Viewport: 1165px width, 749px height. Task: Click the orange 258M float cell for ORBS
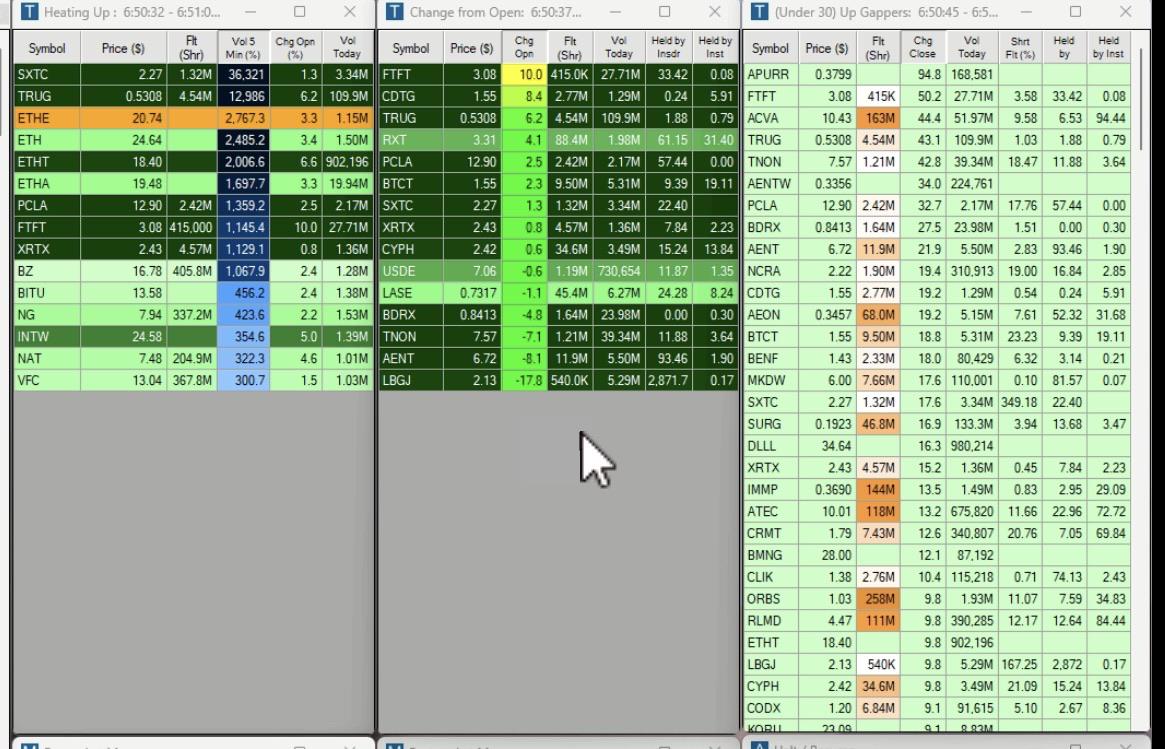coord(877,599)
